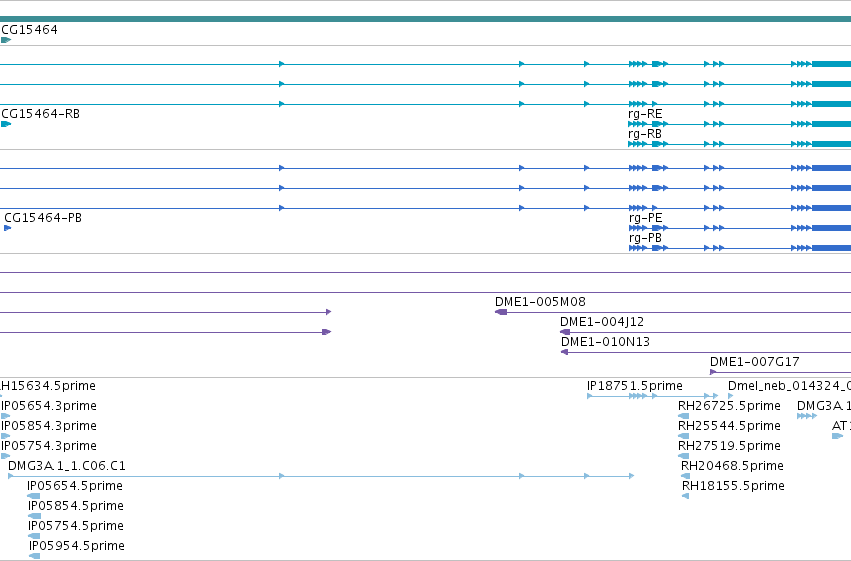Click the IP05854.3prime EST label
Screen dimensions: 851x561
(49, 426)
